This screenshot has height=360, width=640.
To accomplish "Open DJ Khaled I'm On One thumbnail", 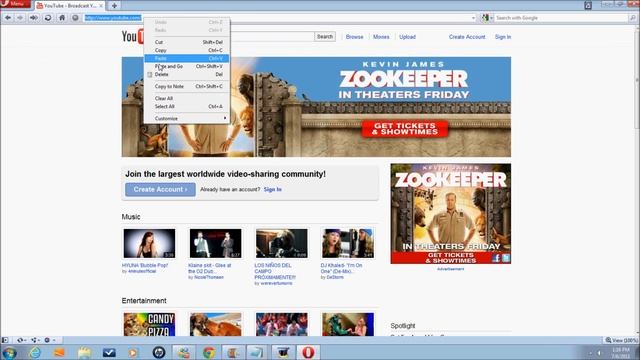I will point(348,243).
